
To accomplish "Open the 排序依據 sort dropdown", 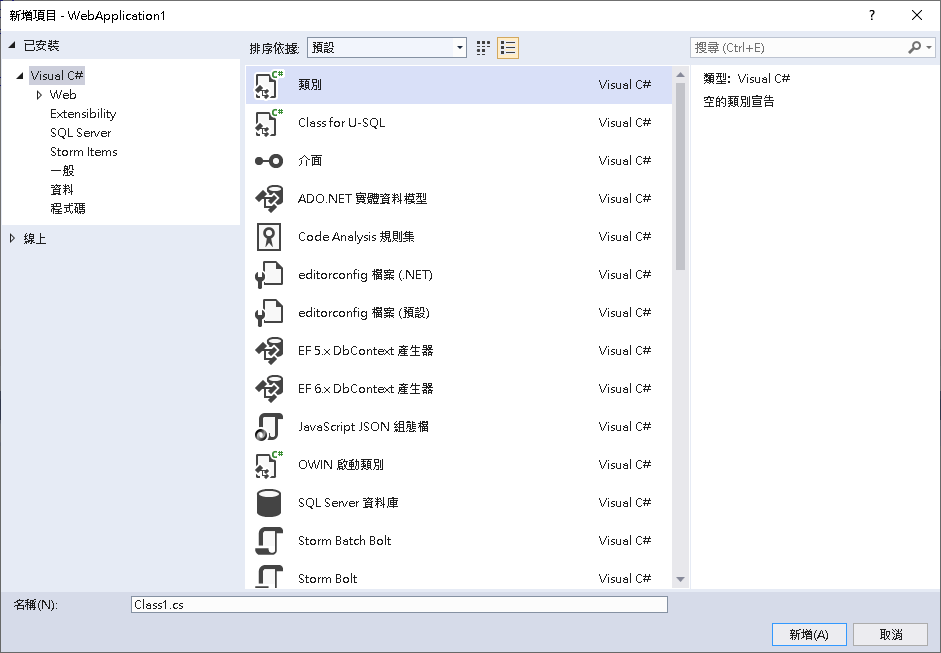I will click(387, 47).
